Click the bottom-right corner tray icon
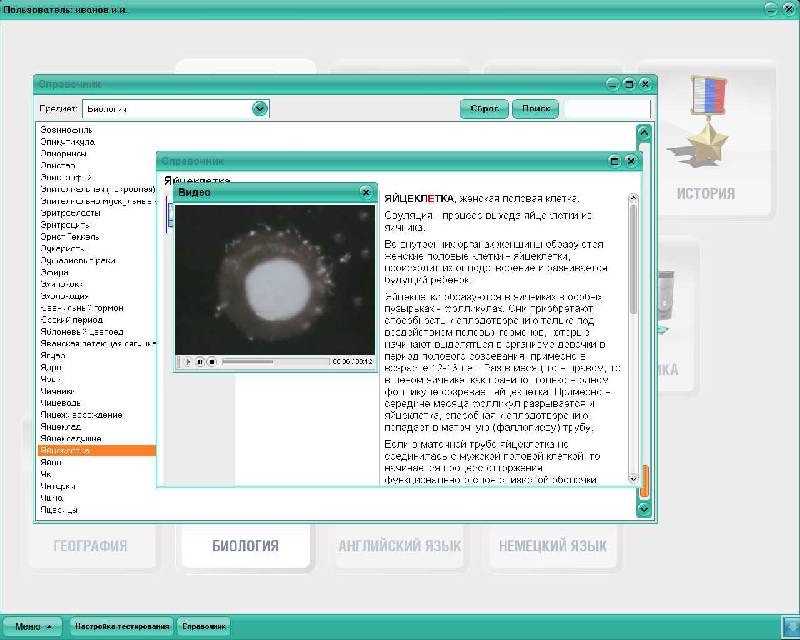 pyautogui.click(x=790, y=628)
